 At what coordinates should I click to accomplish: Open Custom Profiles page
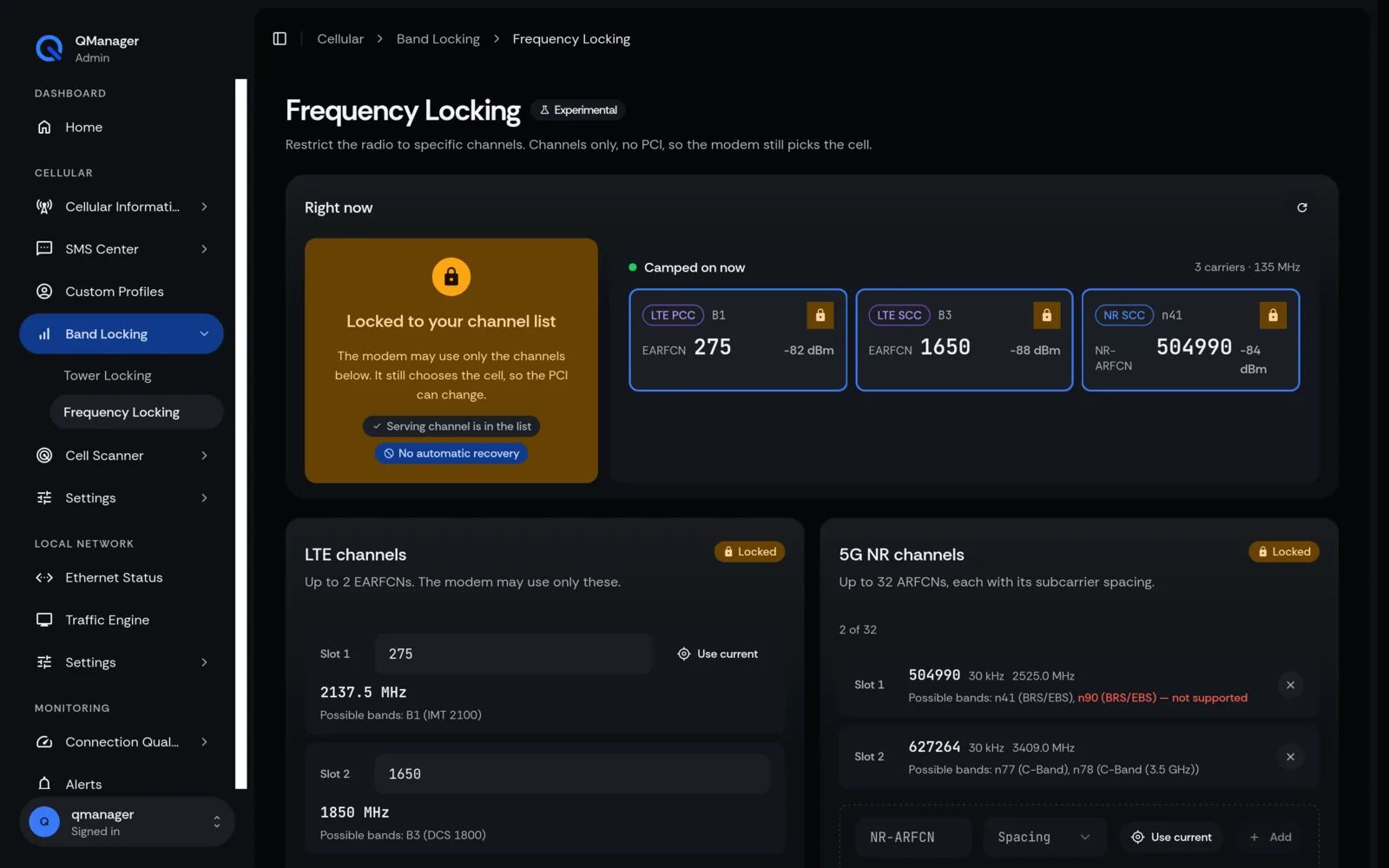click(121, 292)
